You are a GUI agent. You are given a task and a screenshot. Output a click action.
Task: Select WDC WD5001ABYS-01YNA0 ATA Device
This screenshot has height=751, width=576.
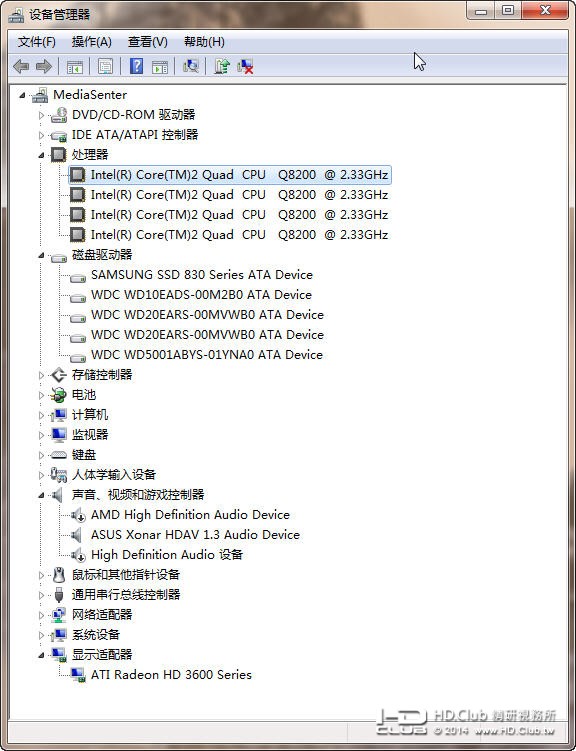click(x=207, y=354)
